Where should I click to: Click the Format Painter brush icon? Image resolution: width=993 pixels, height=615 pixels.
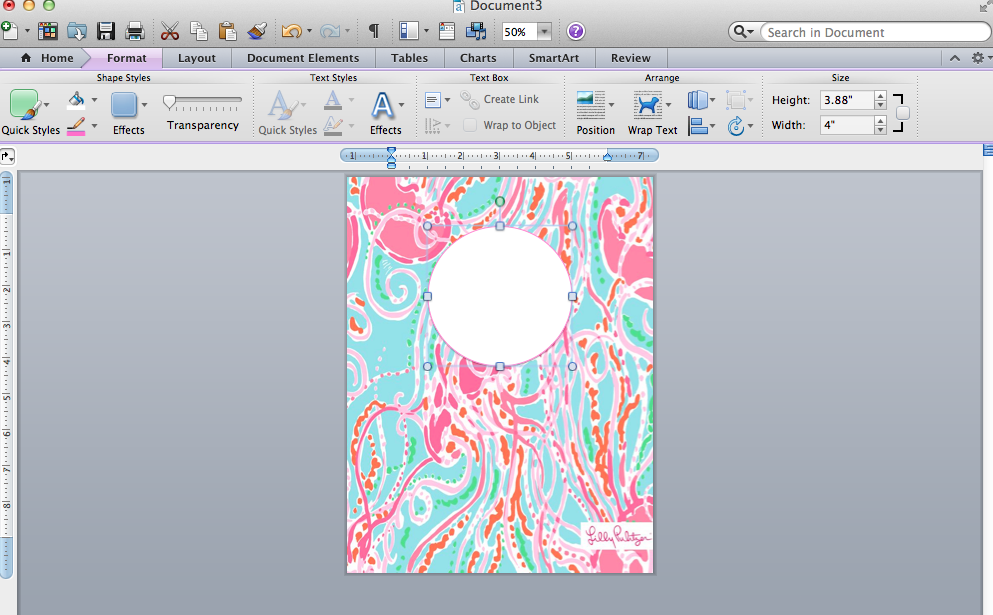pos(256,31)
